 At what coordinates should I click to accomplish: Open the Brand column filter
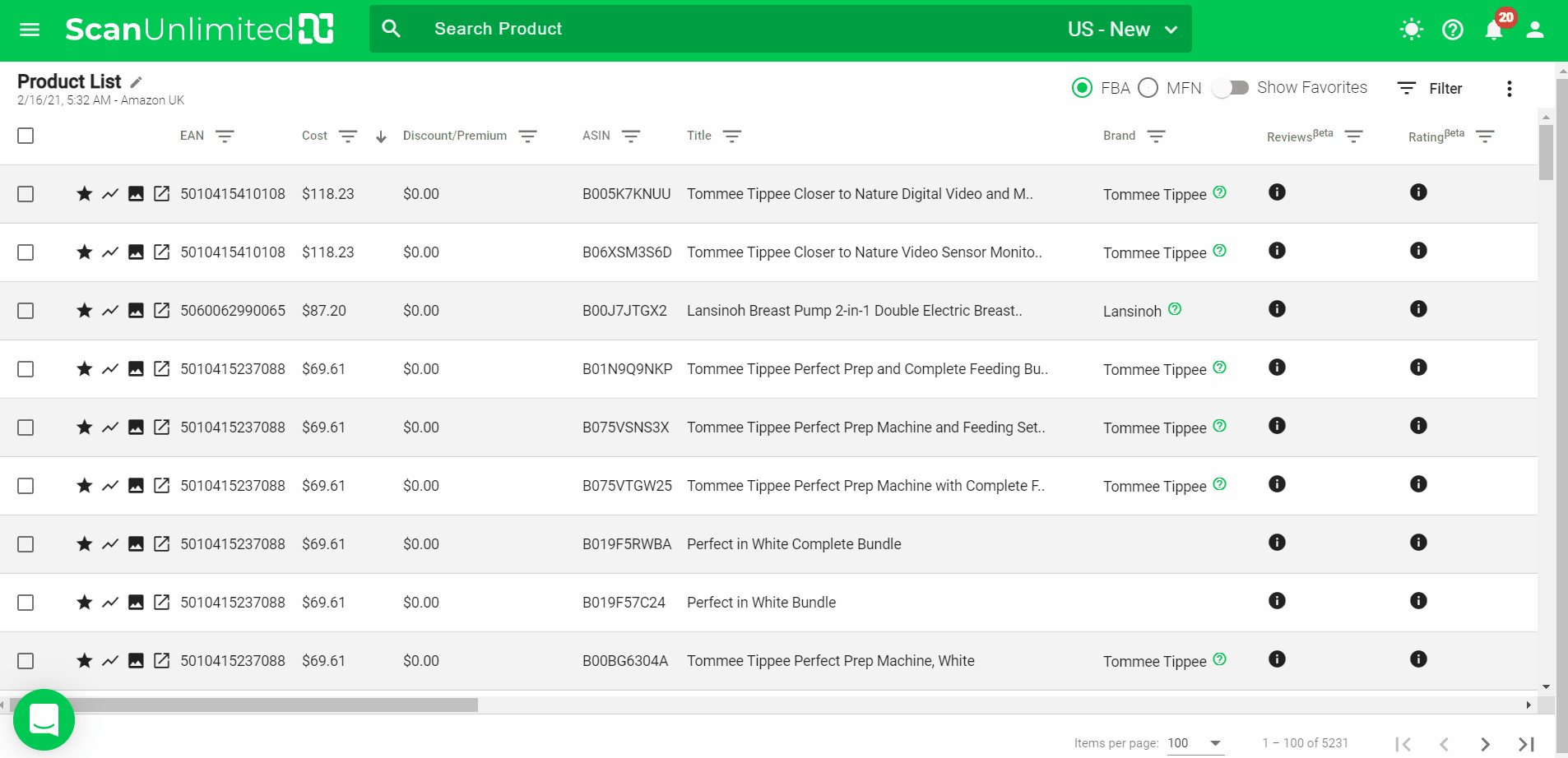click(x=1156, y=136)
